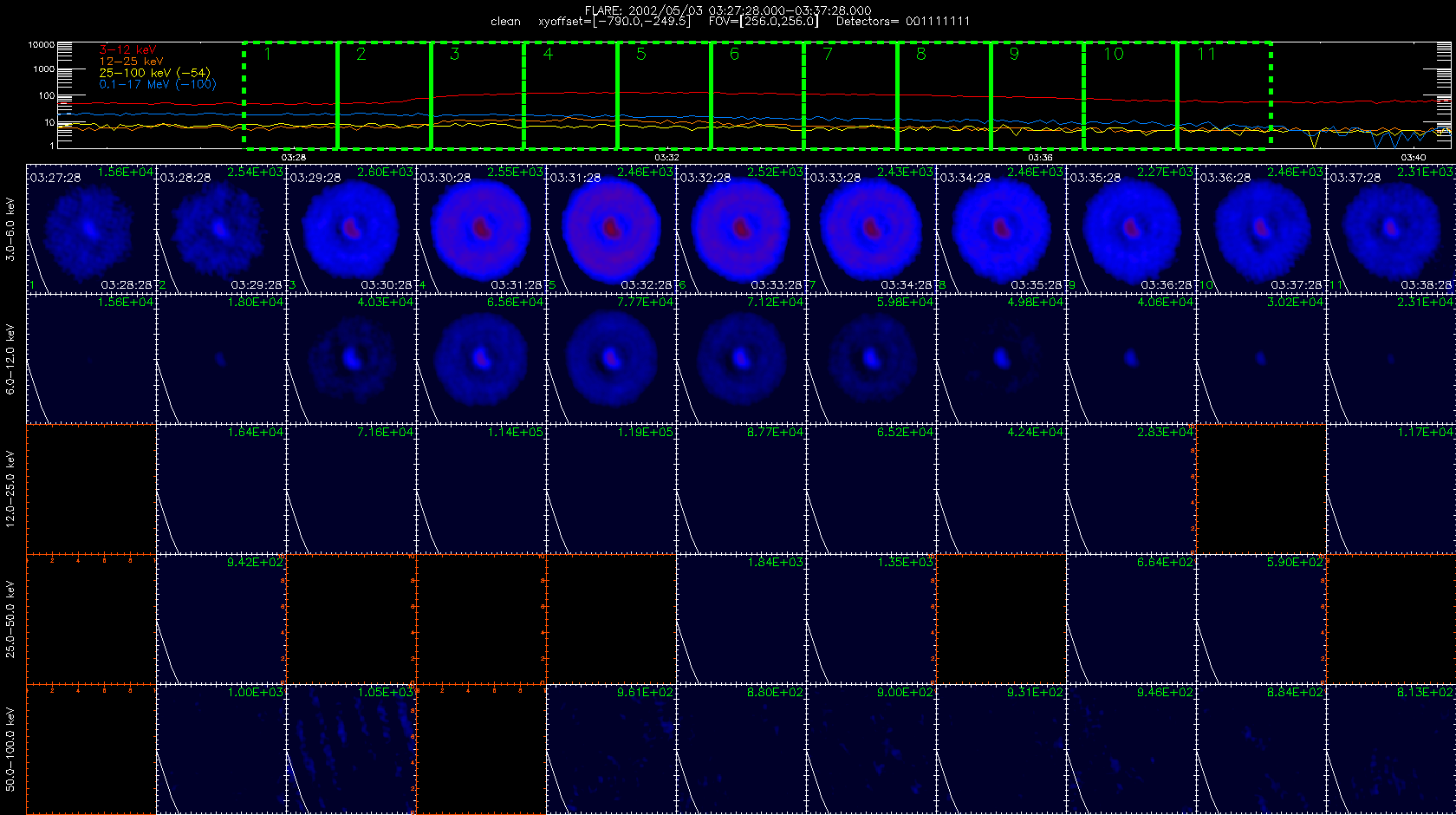Select time interval 4 on light curve

coord(571,95)
